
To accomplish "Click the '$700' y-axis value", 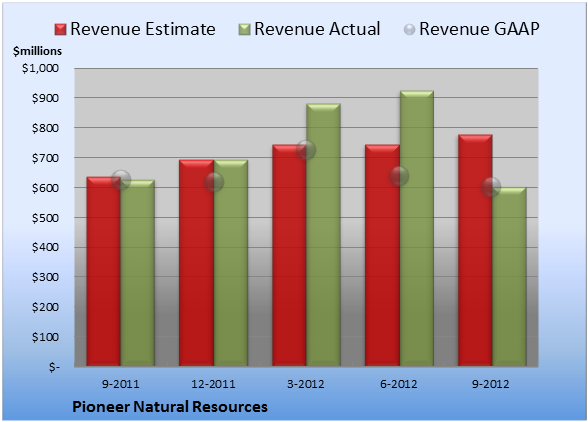I will 45,158.
